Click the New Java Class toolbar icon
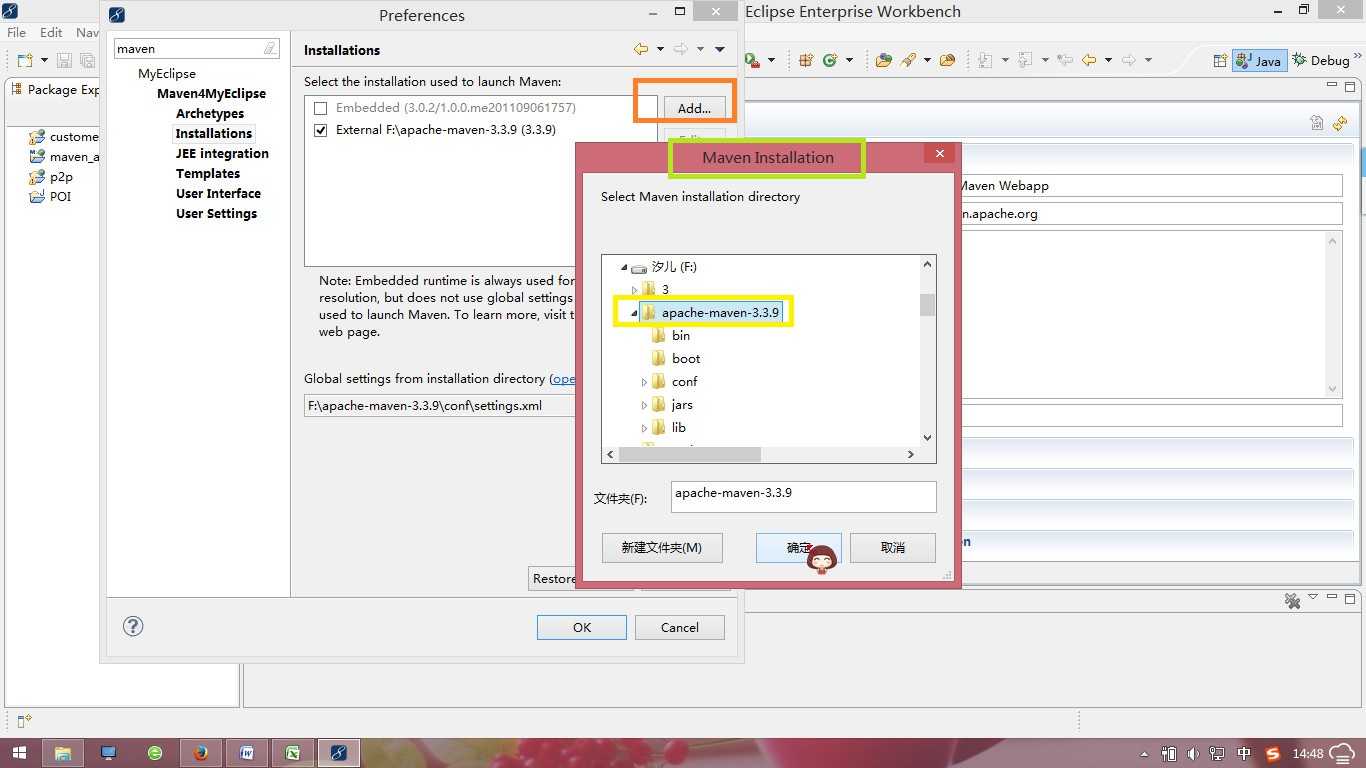The height and width of the screenshot is (768, 1366). (830, 60)
